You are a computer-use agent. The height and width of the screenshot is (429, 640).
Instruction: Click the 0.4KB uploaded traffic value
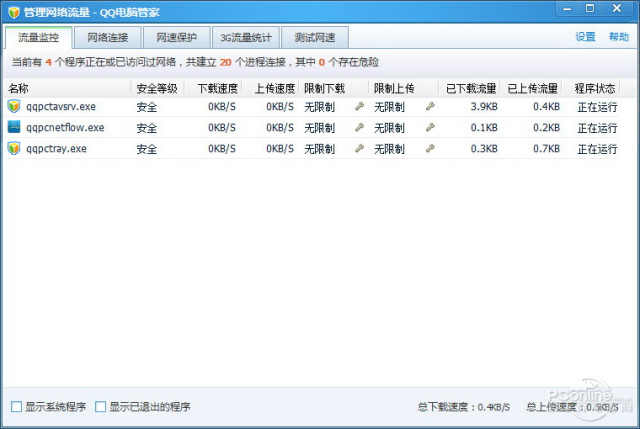coord(547,107)
